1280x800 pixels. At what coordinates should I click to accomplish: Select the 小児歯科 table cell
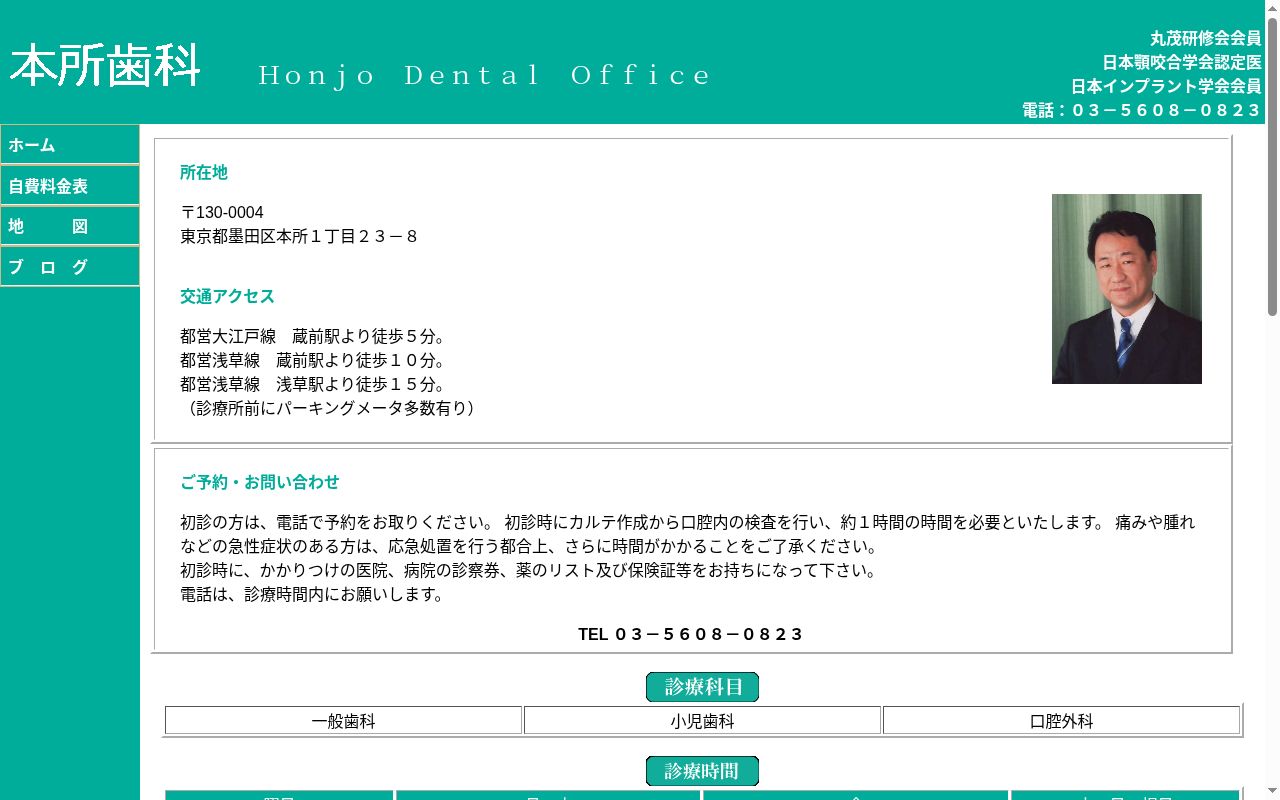702,721
